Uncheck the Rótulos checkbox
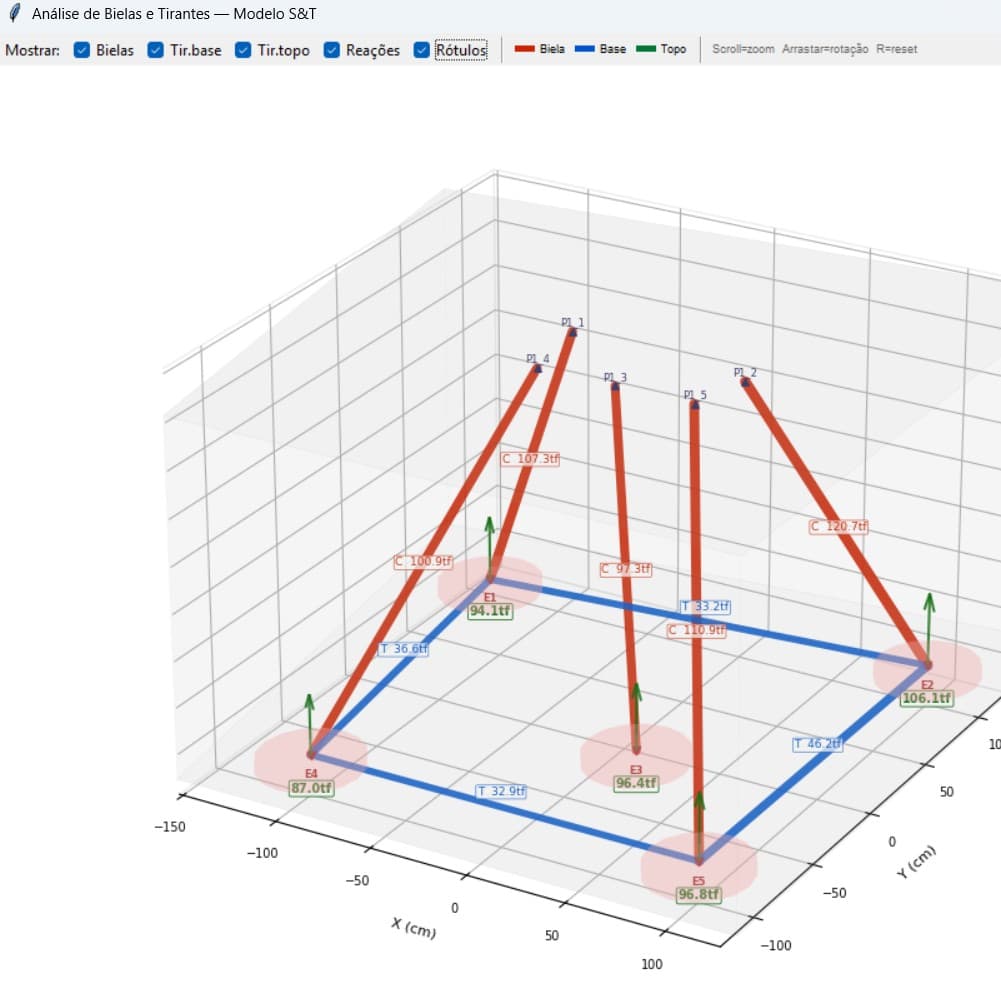 click(x=421, y=50)
